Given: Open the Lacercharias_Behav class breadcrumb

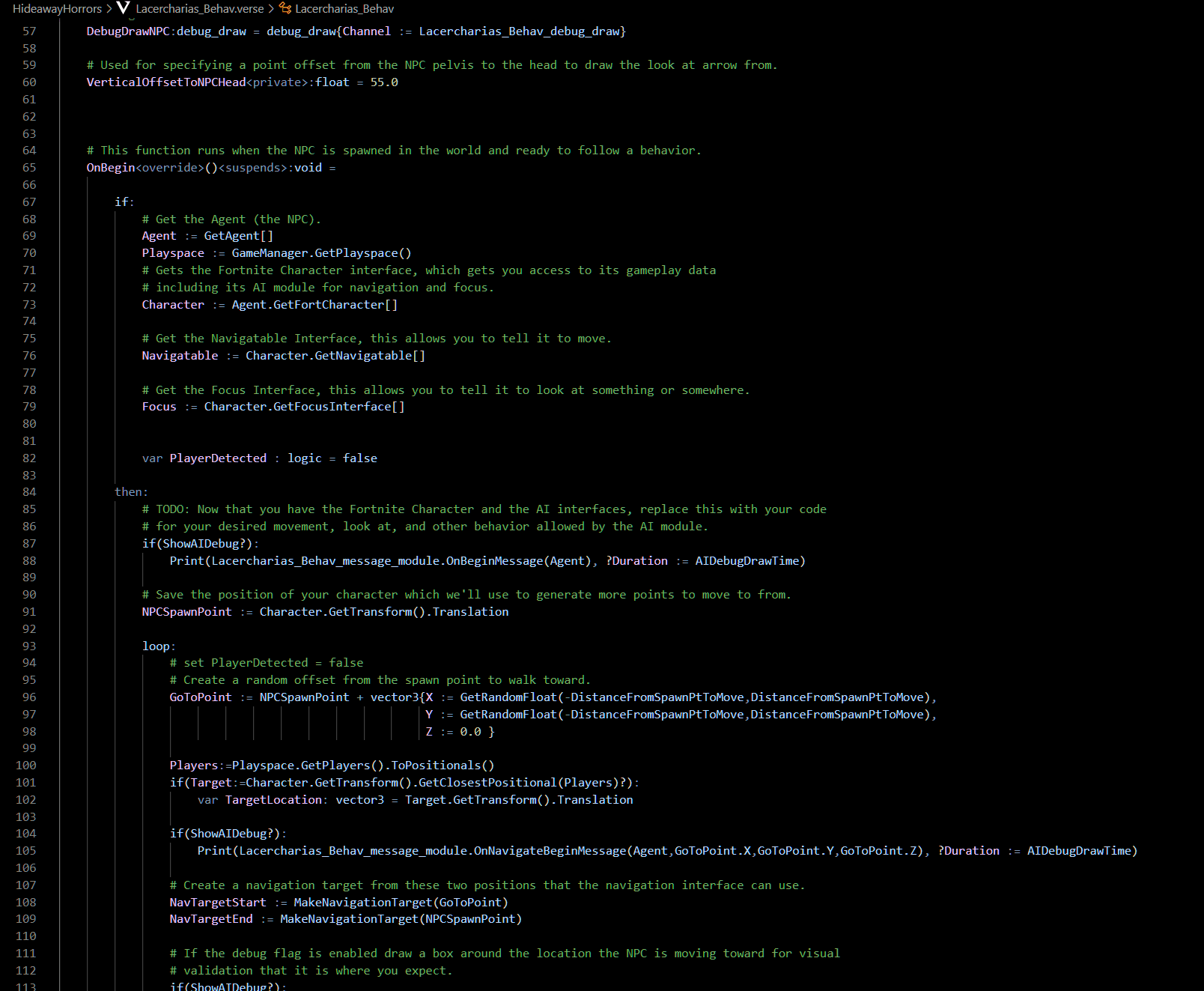Looking at the screenshot, I should click(x=344, y=9).
